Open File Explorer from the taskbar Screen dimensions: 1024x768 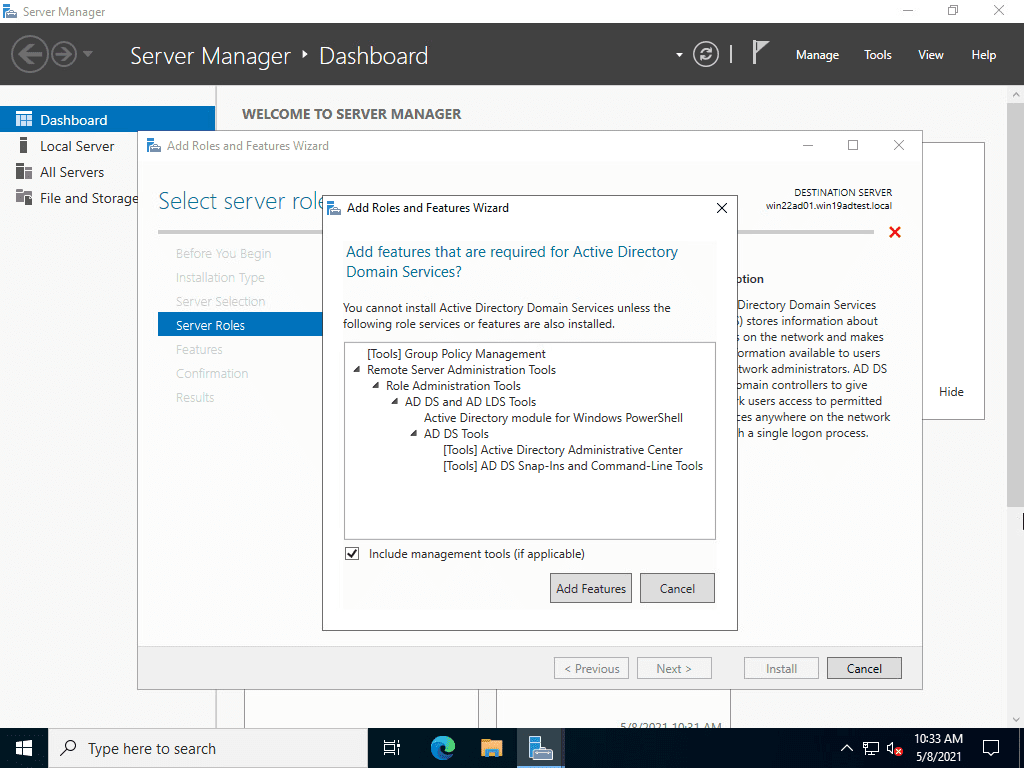coord(491,747)
